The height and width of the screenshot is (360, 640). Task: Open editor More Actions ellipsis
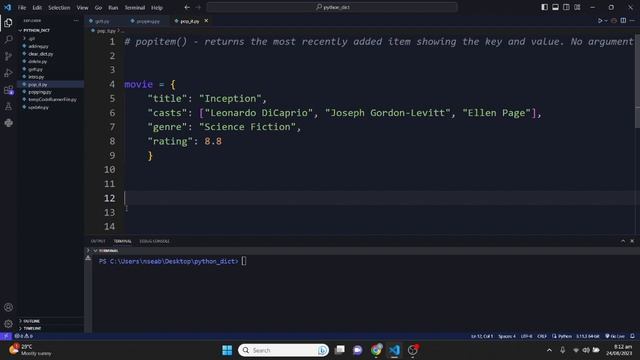[632, 21]
